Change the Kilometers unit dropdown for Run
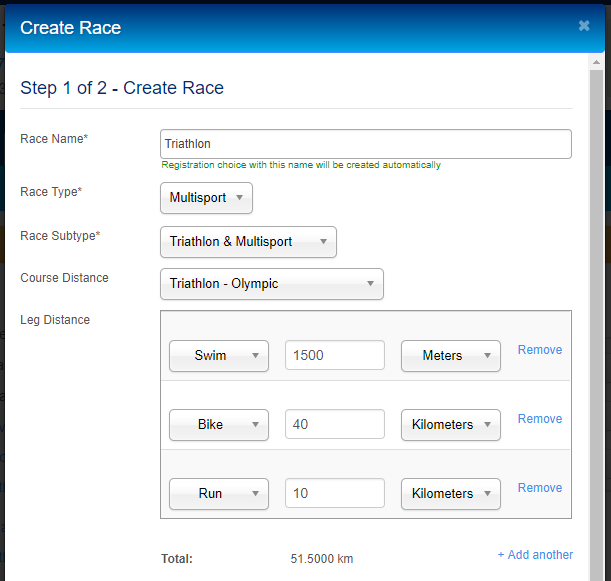Image resolution: width=611 pixels, height=581 pixels. tap(450, 493)
